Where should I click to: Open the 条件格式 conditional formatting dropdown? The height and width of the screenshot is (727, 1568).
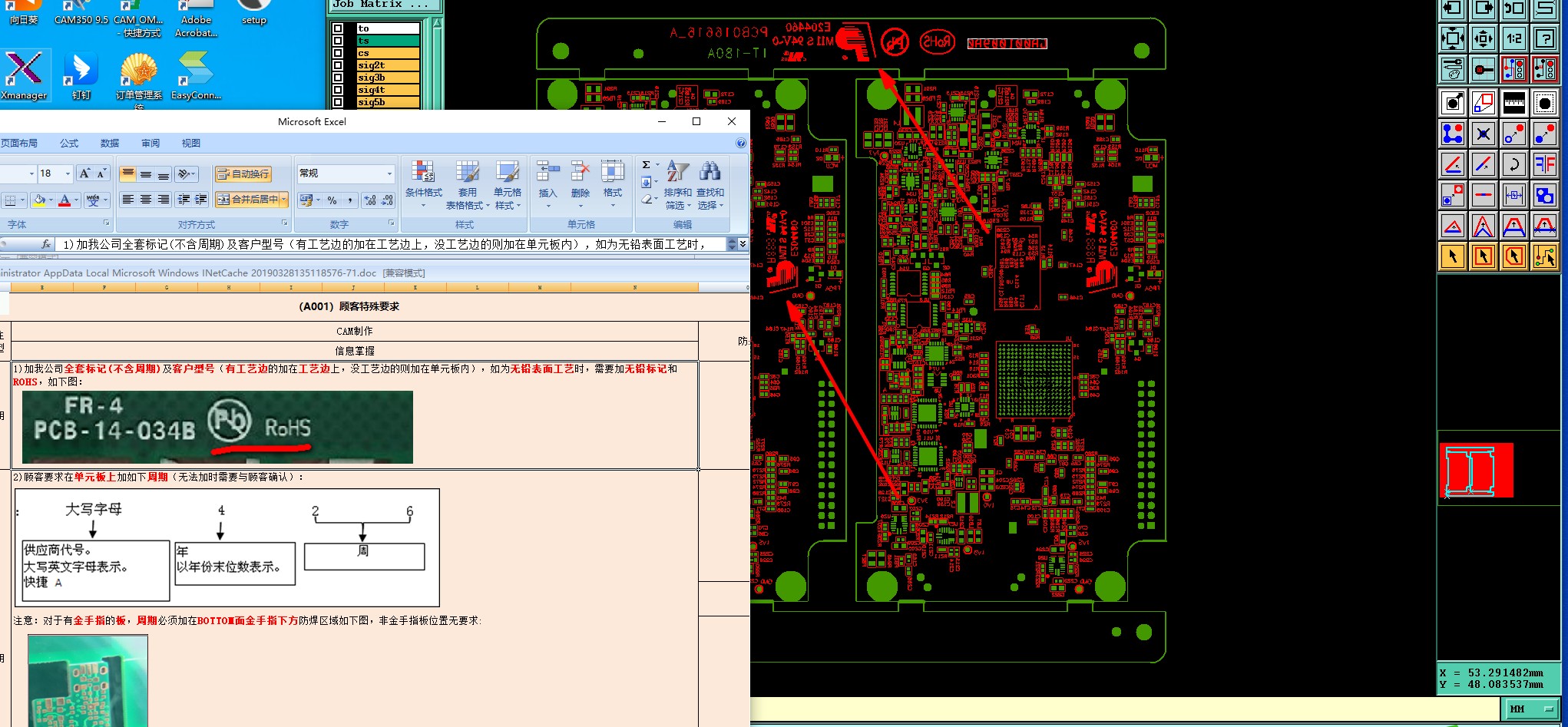(424, 185)
